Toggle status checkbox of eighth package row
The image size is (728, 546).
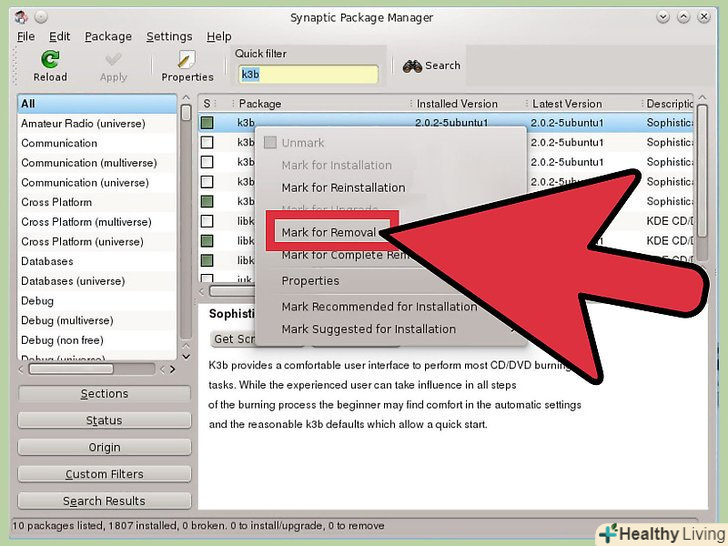coord(207,260)
